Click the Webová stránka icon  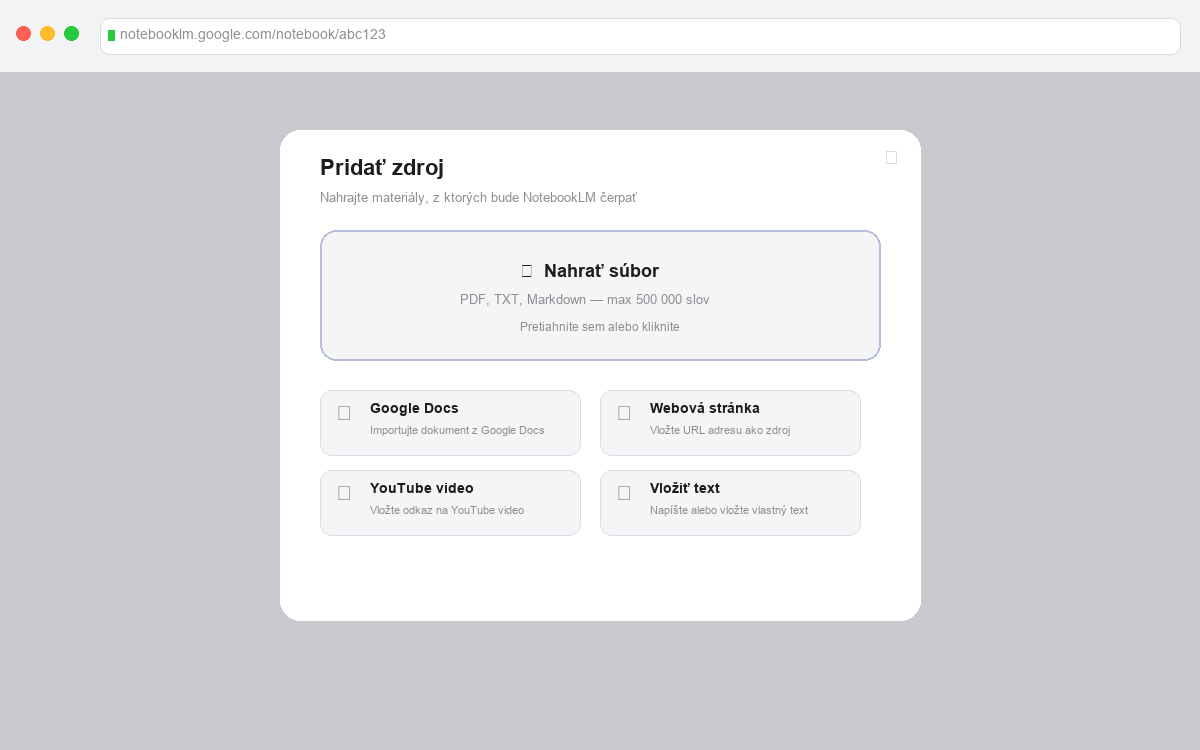click(x=624, y=412)
